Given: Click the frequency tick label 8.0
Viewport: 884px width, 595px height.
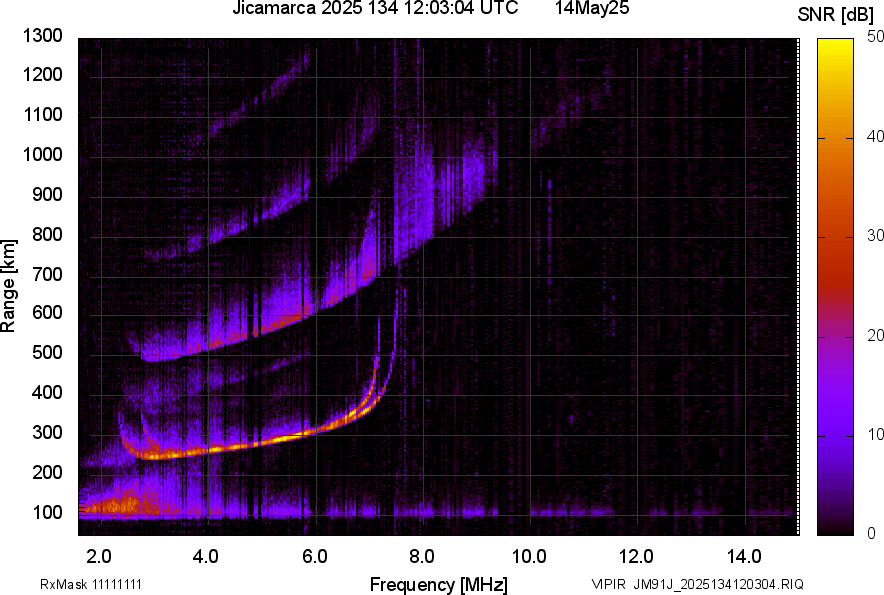Looking at the screenshot, I should 422,557.
